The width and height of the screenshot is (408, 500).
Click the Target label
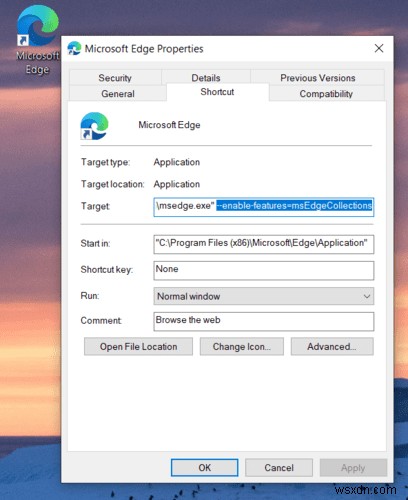pos(95,206)
